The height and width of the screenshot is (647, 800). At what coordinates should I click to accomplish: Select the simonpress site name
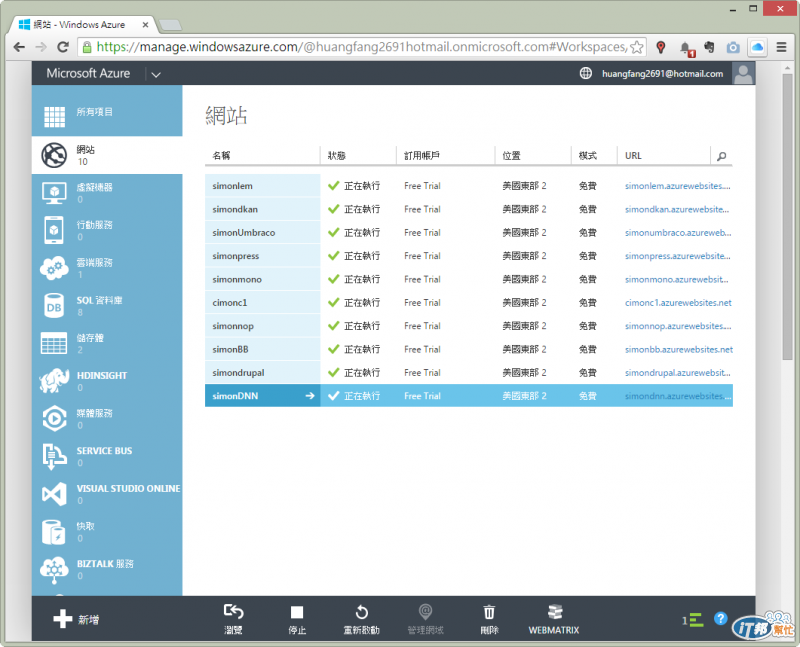[x=235, y=256]
